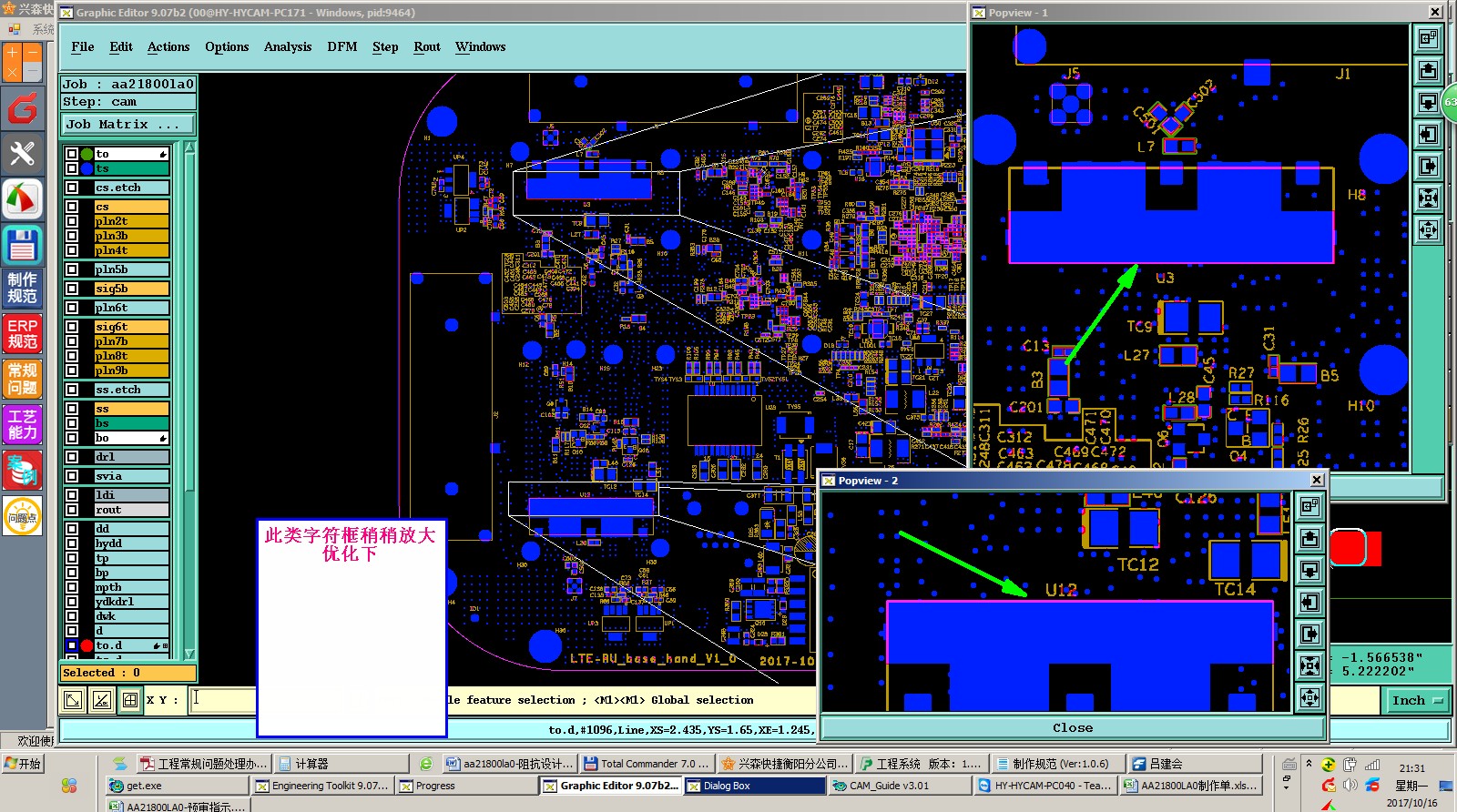Open the Rout menu
This screenshot has width=1457, height=812.
[427, 46]
